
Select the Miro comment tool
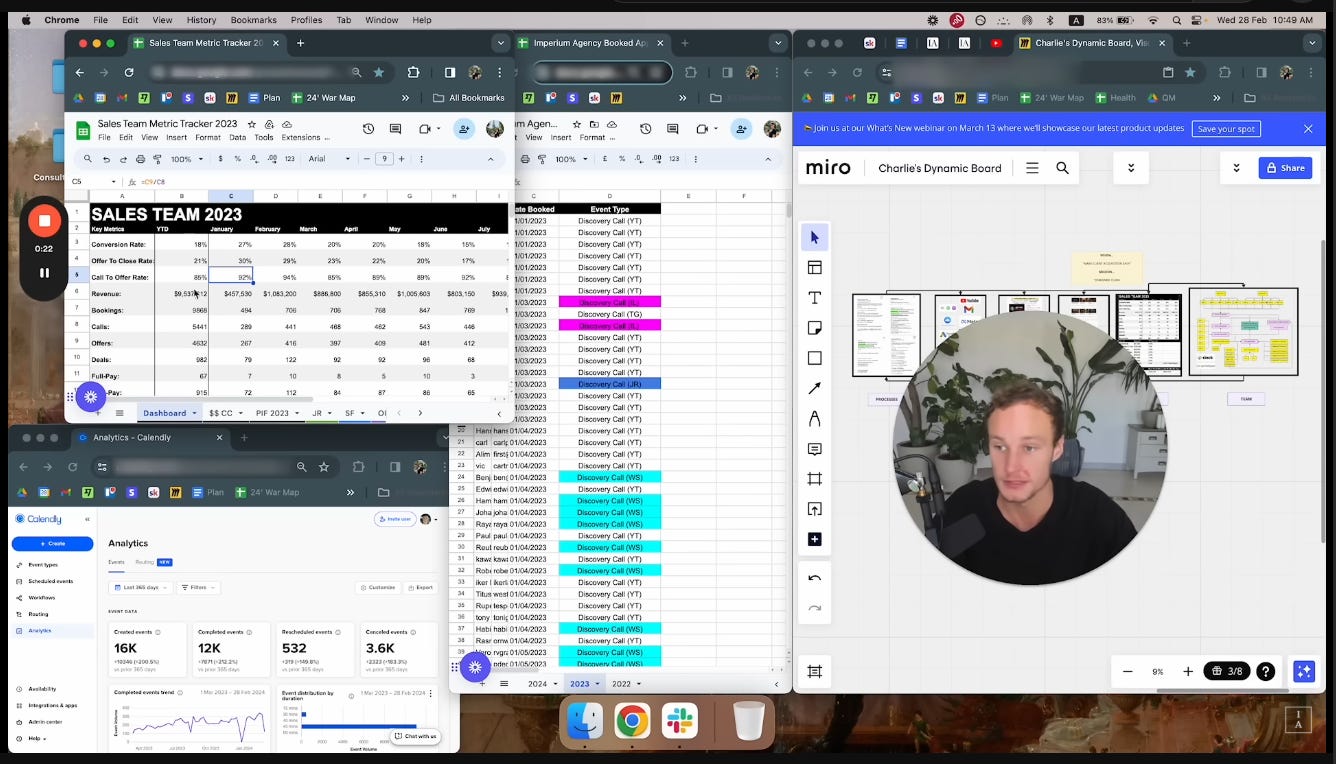point(814,449)
